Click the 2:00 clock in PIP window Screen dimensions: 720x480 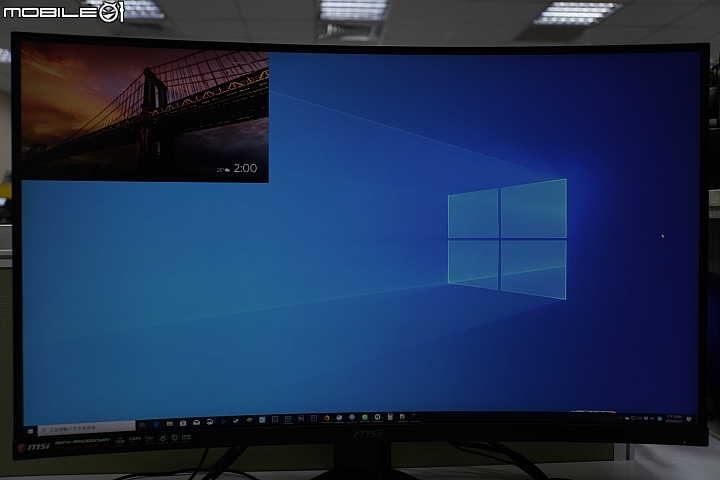click(x=245, y=169)
